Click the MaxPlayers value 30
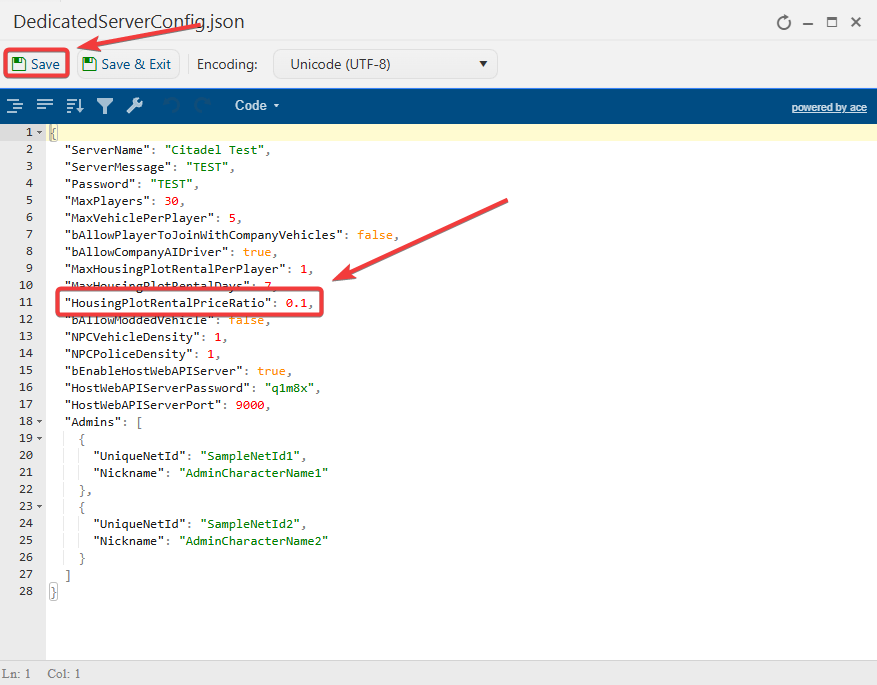Screen dimensions: 877x685 (171, 201)
